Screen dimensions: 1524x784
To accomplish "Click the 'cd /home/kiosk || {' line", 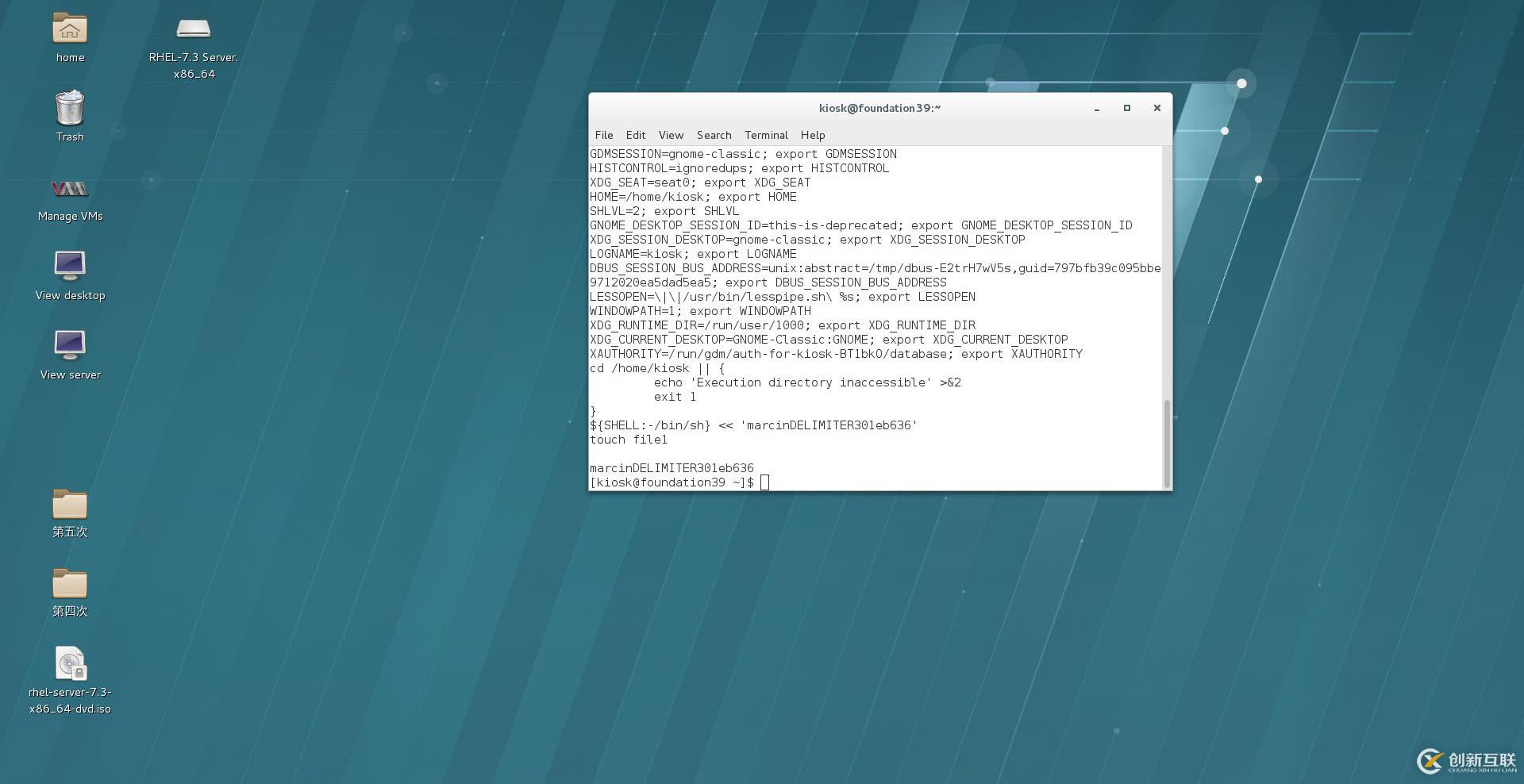I will click(657, 368).
